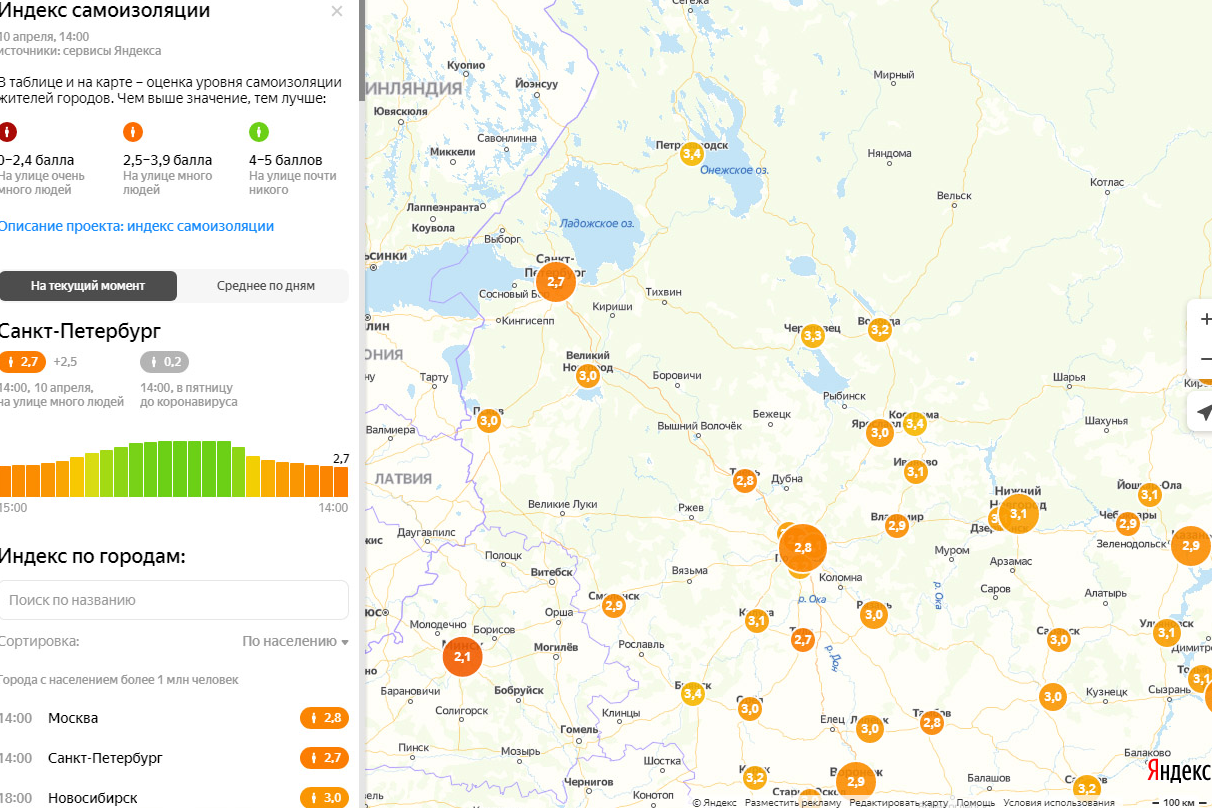
Task: Select the Санкт-Петербург row in the city list
Action: point(174,758)
